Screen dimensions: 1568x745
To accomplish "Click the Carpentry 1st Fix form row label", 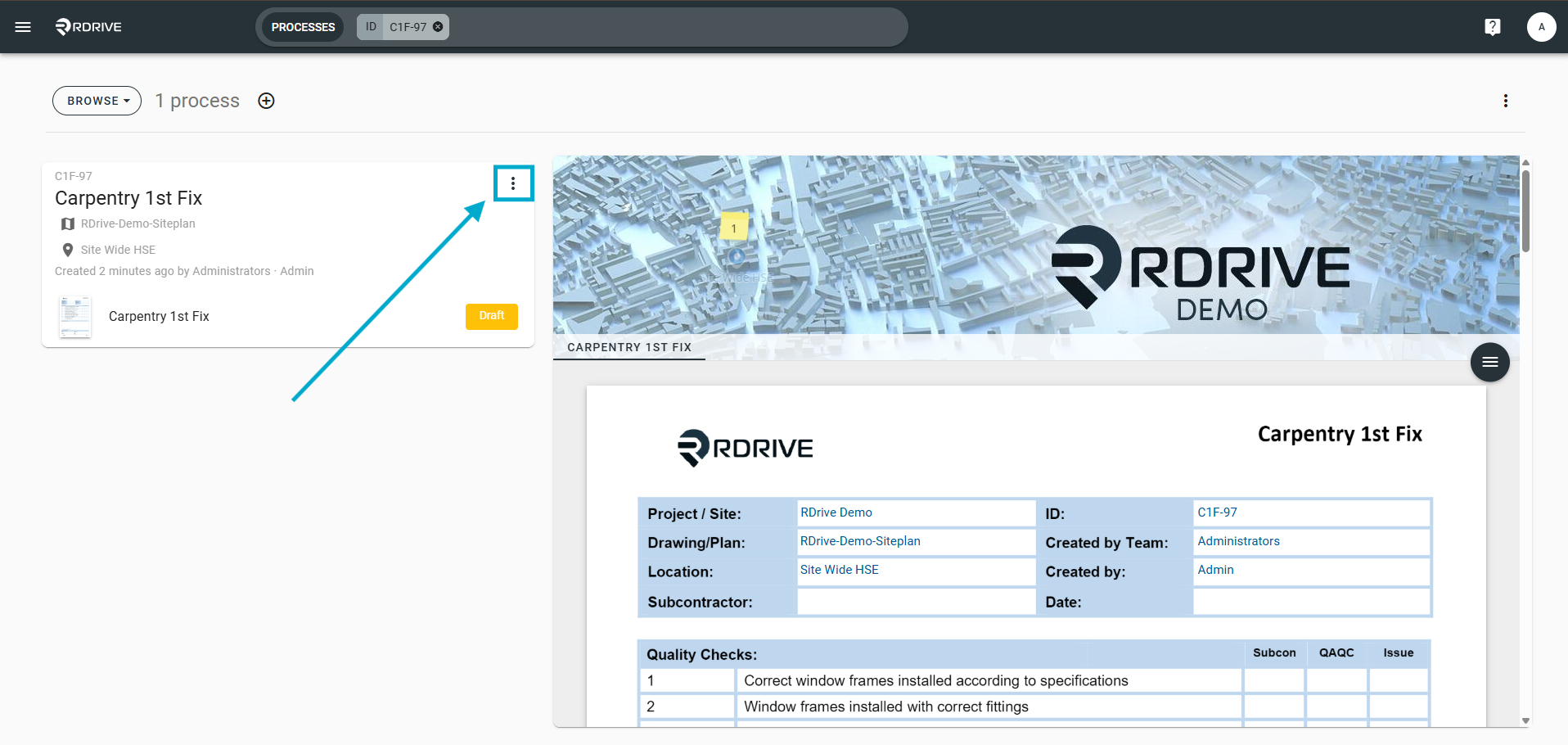I will point(159,317).
